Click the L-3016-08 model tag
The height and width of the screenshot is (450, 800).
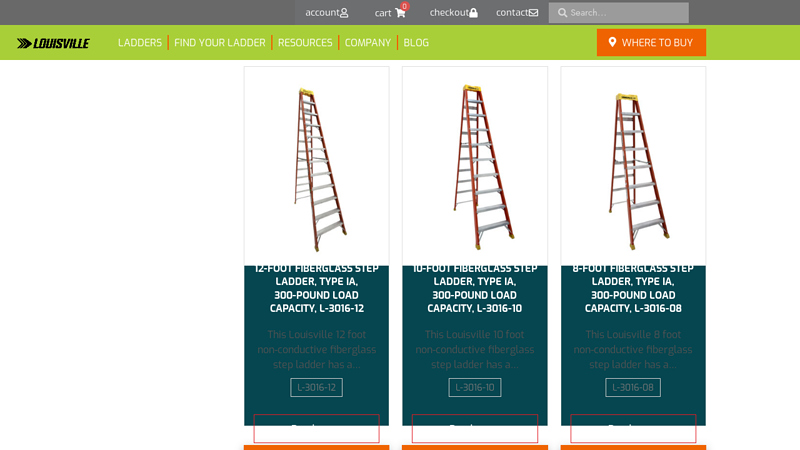tap(633, 387)
